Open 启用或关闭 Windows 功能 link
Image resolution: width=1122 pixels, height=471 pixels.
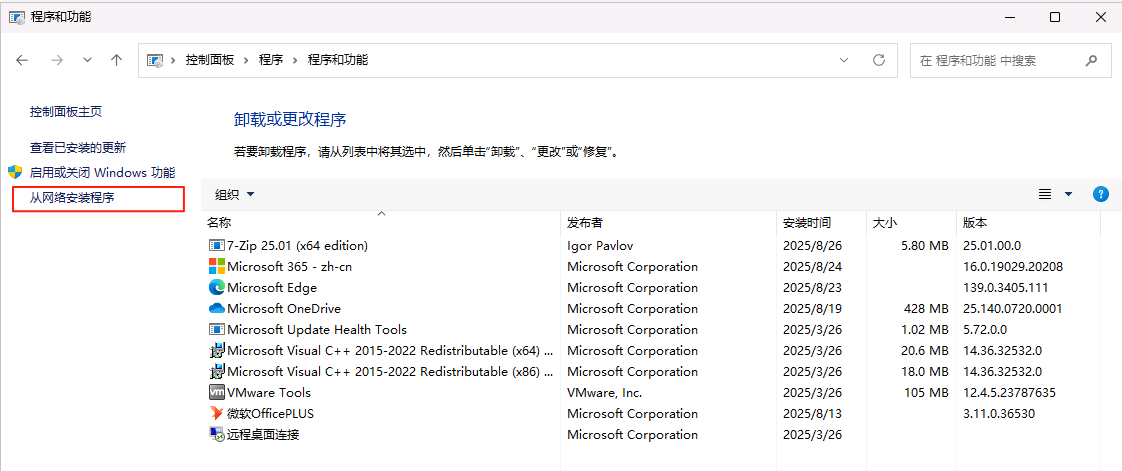pyautogui.click(x=102, y=173)
